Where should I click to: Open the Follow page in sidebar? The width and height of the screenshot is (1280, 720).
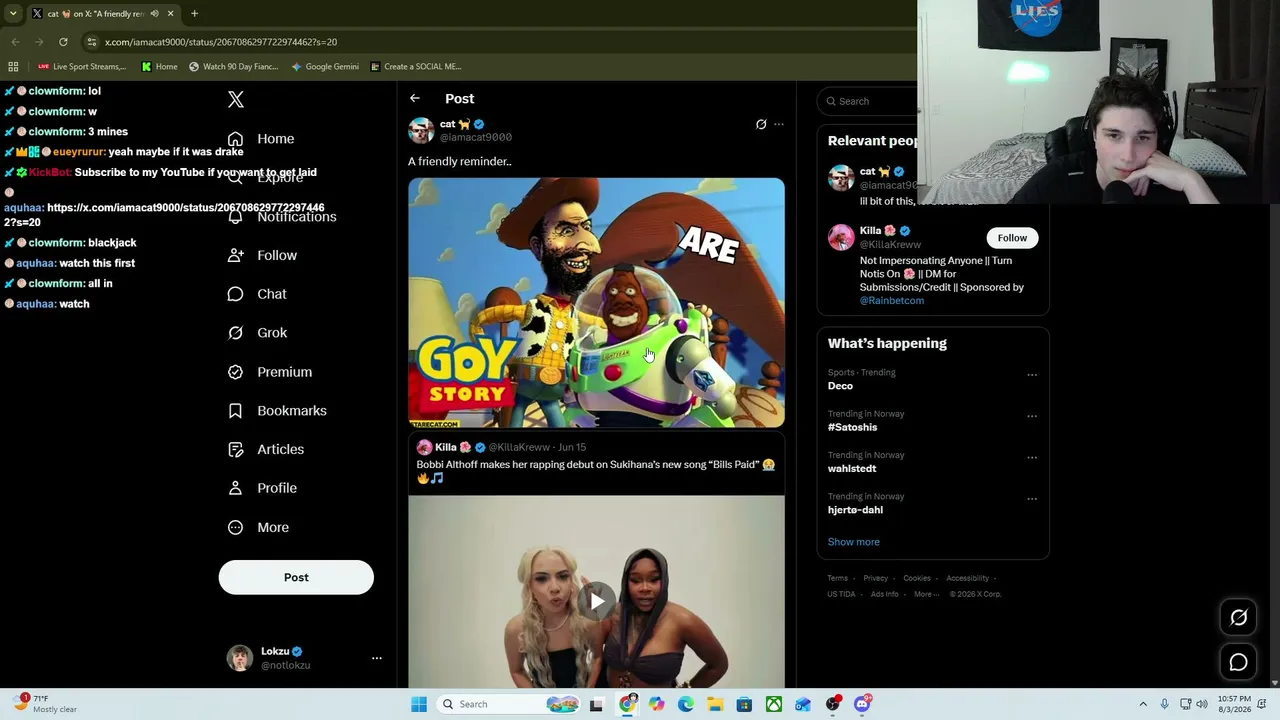pos(262,255)
